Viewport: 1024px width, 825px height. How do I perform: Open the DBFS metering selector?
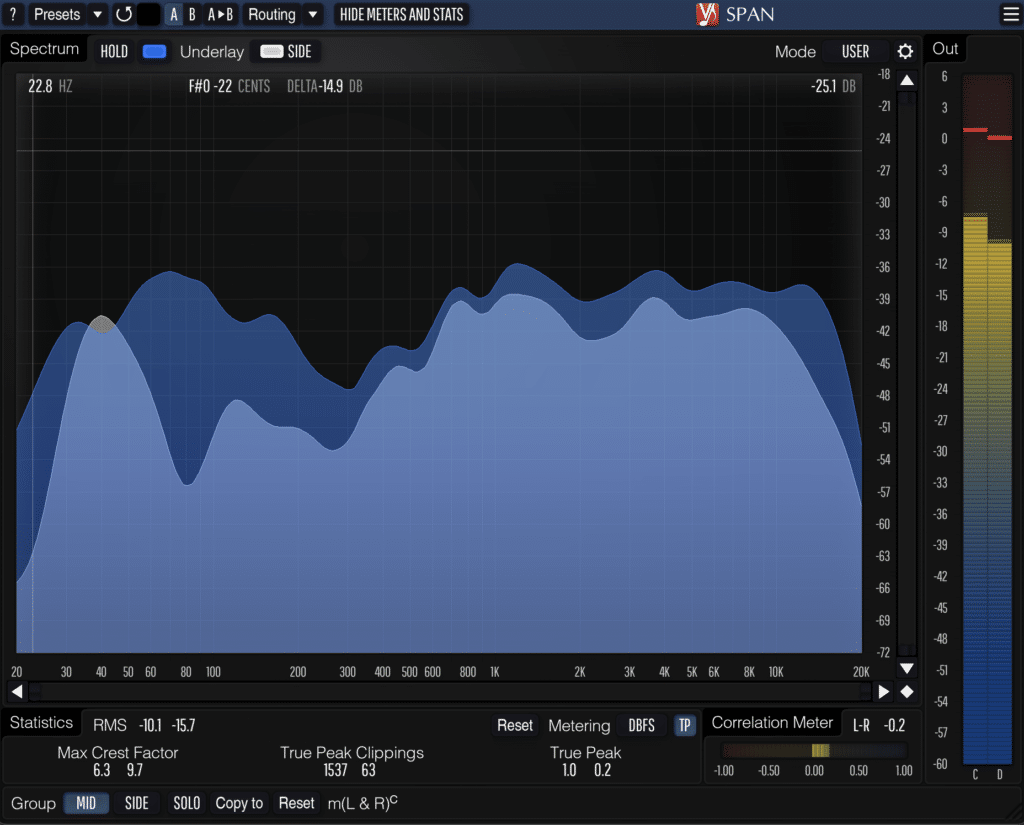(x=641, y=725)
